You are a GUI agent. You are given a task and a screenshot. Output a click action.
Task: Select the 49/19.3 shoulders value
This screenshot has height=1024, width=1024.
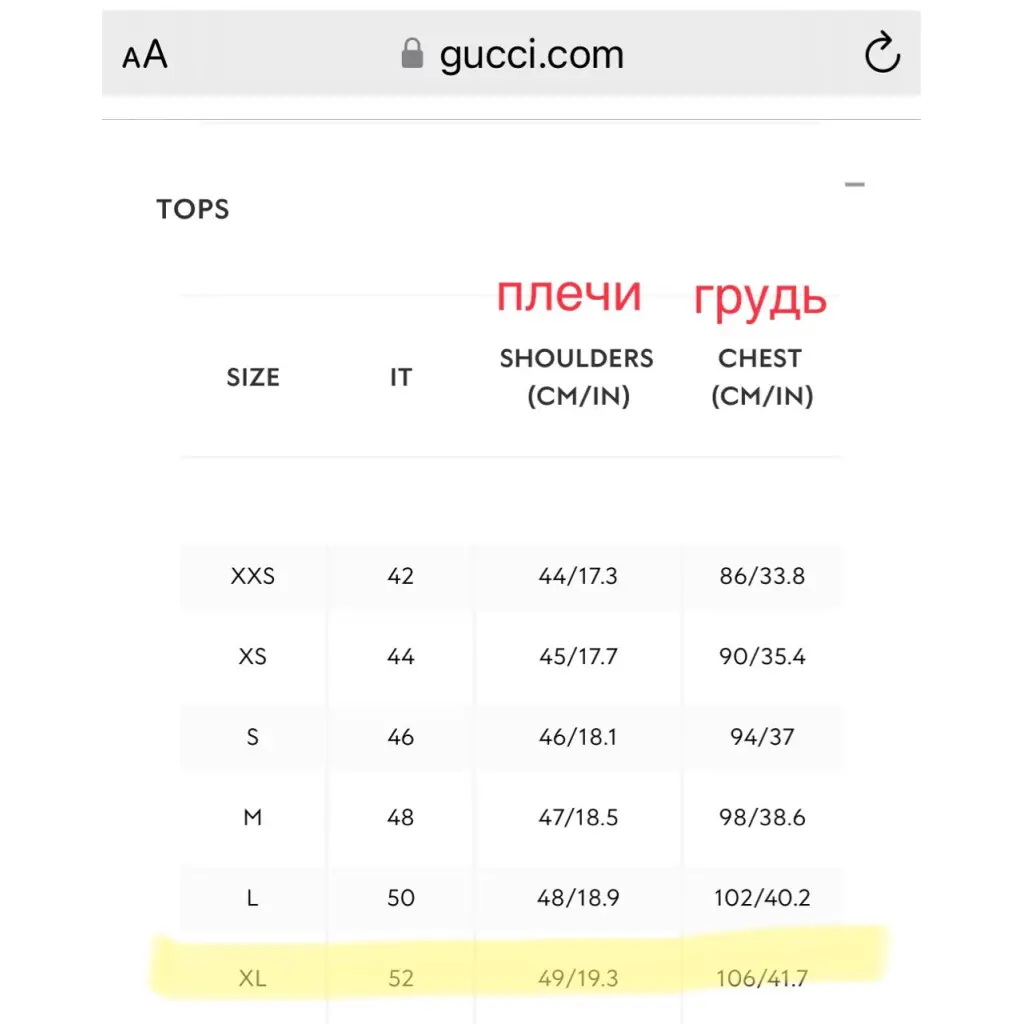(x=578, y=978)
